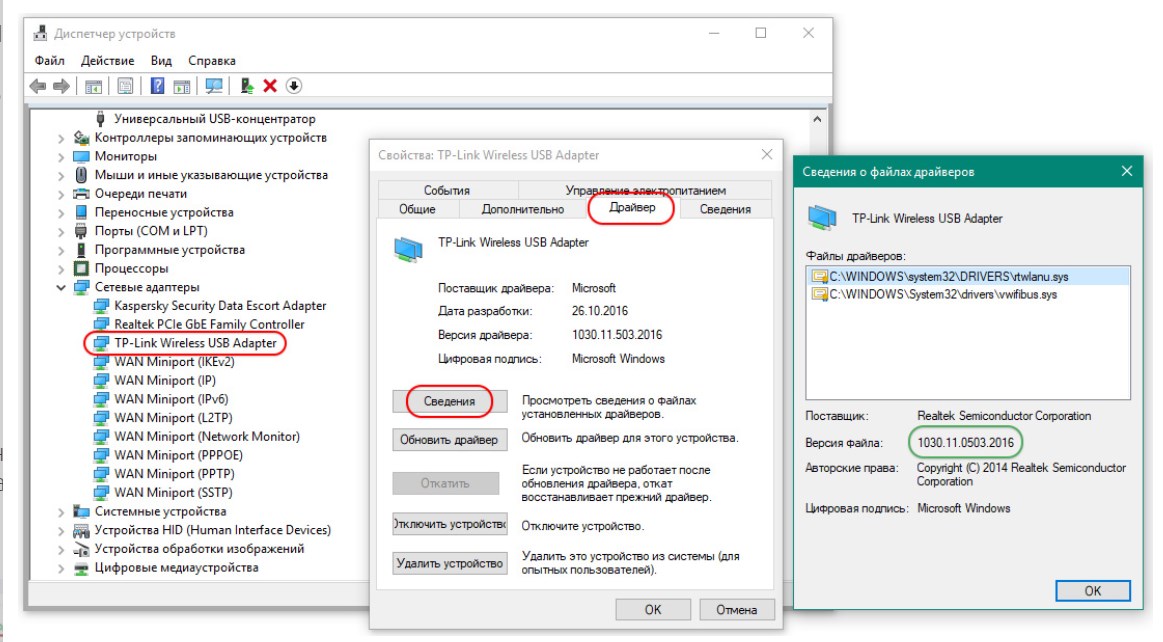
Task: Click the mouse devices category icon
Action: point(82,175)
